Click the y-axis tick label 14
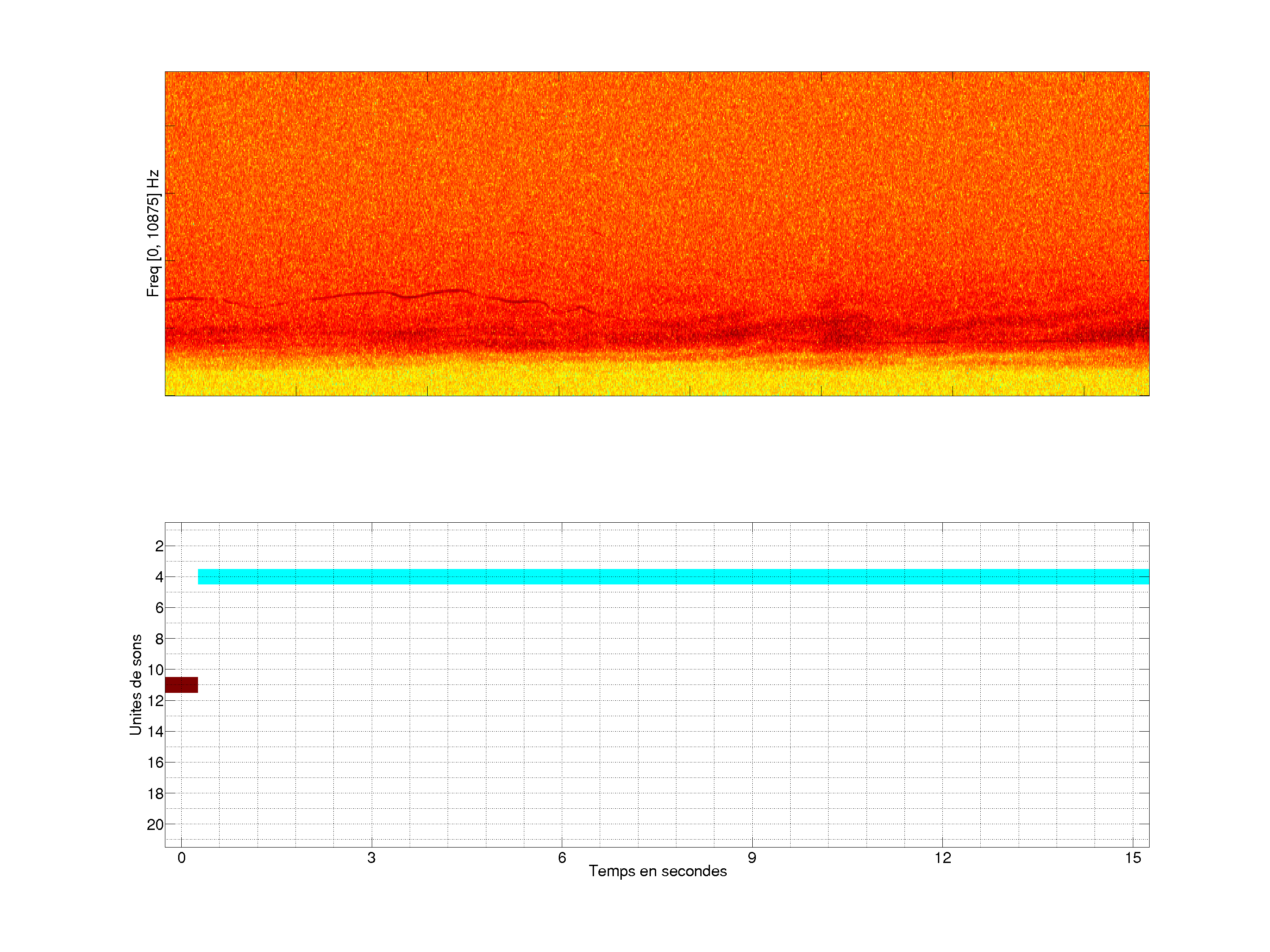The width and height of the screenshot is (1270, 952). (155, 732)
